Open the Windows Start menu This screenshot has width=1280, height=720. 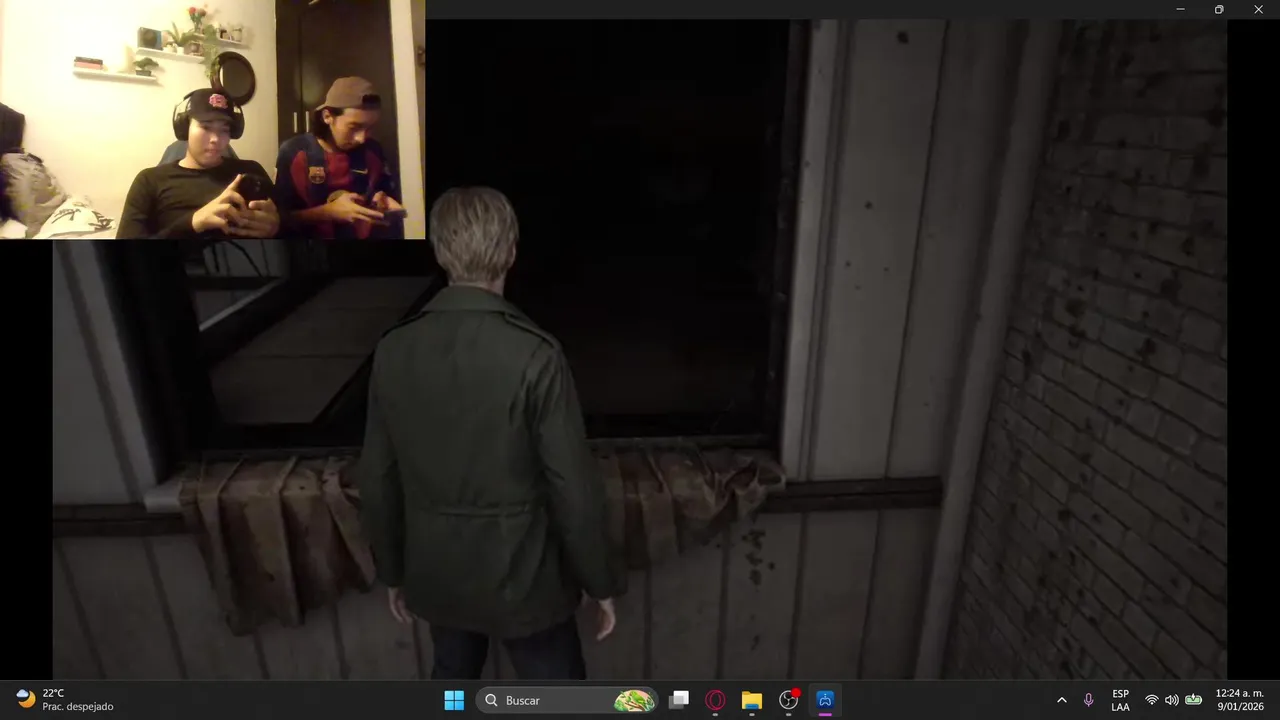click(x=454, y=700)
